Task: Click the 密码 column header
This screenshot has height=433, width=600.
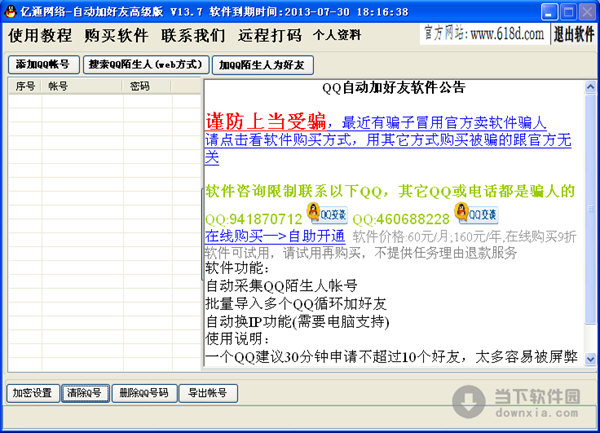Action: click(x=147, y=86)
